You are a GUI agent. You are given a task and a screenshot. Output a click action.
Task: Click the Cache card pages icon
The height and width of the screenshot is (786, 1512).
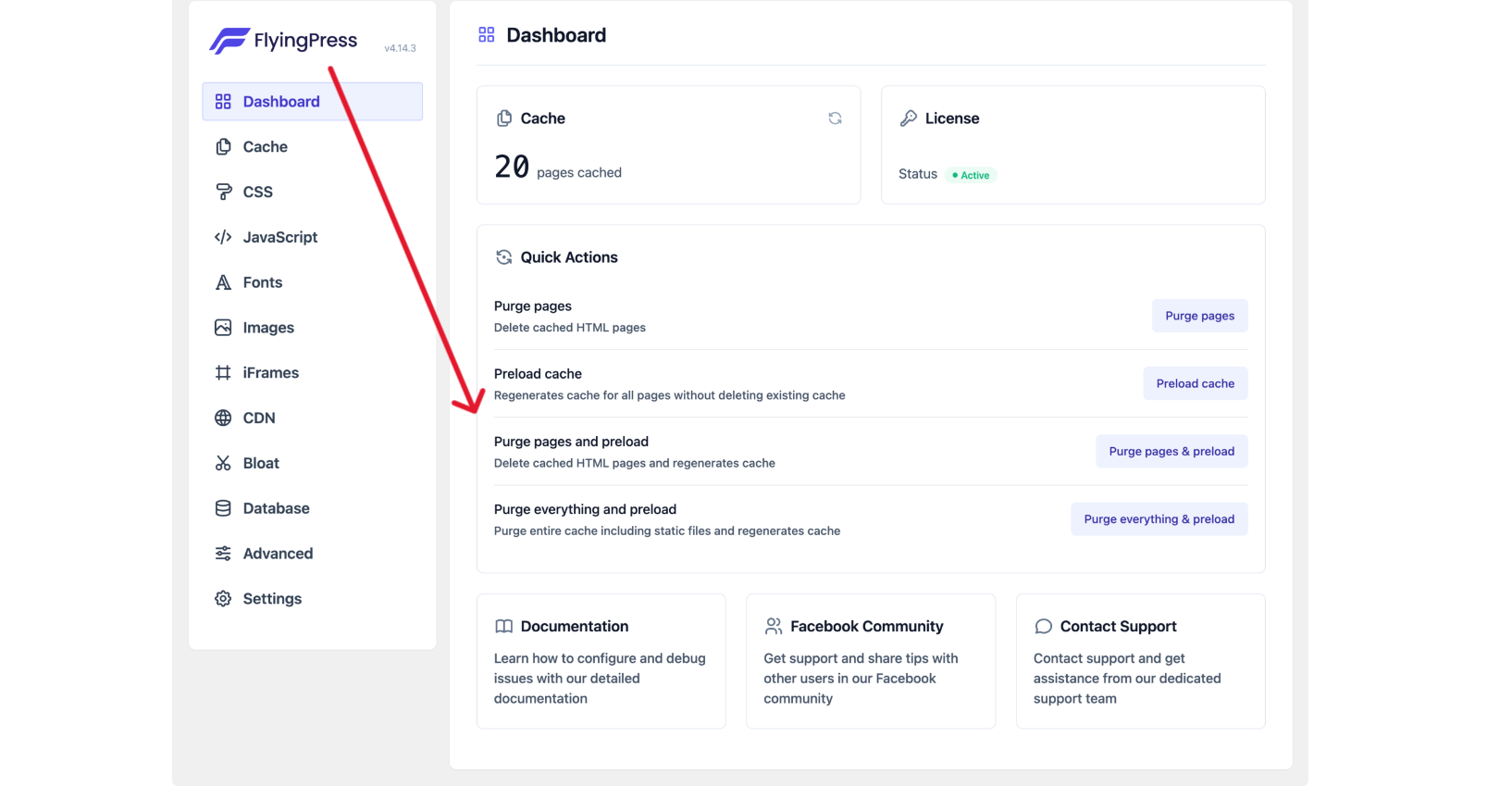[504, 119]
